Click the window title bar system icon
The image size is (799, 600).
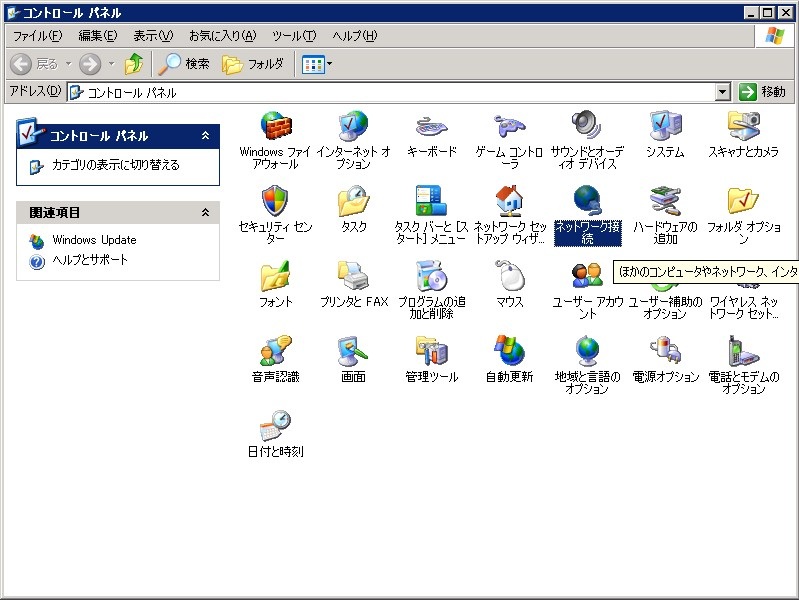point(13,13)
